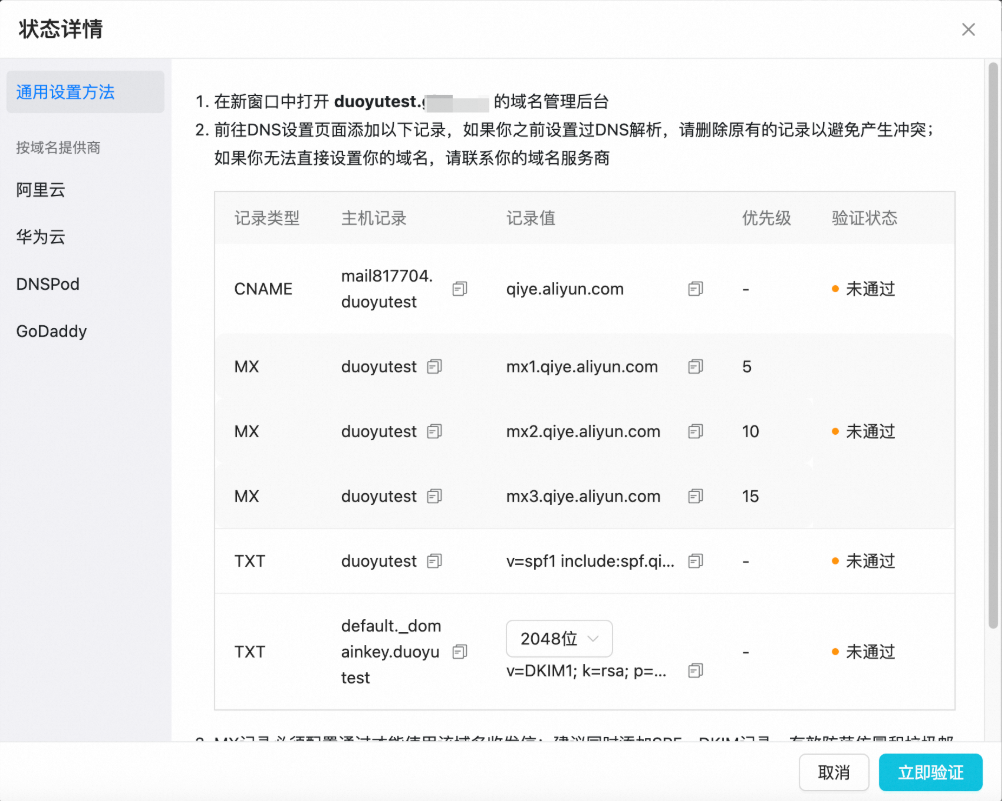Click the 未通过 status in CNAME row
This screenshot has height=801, width=1002.
[863, 289]
